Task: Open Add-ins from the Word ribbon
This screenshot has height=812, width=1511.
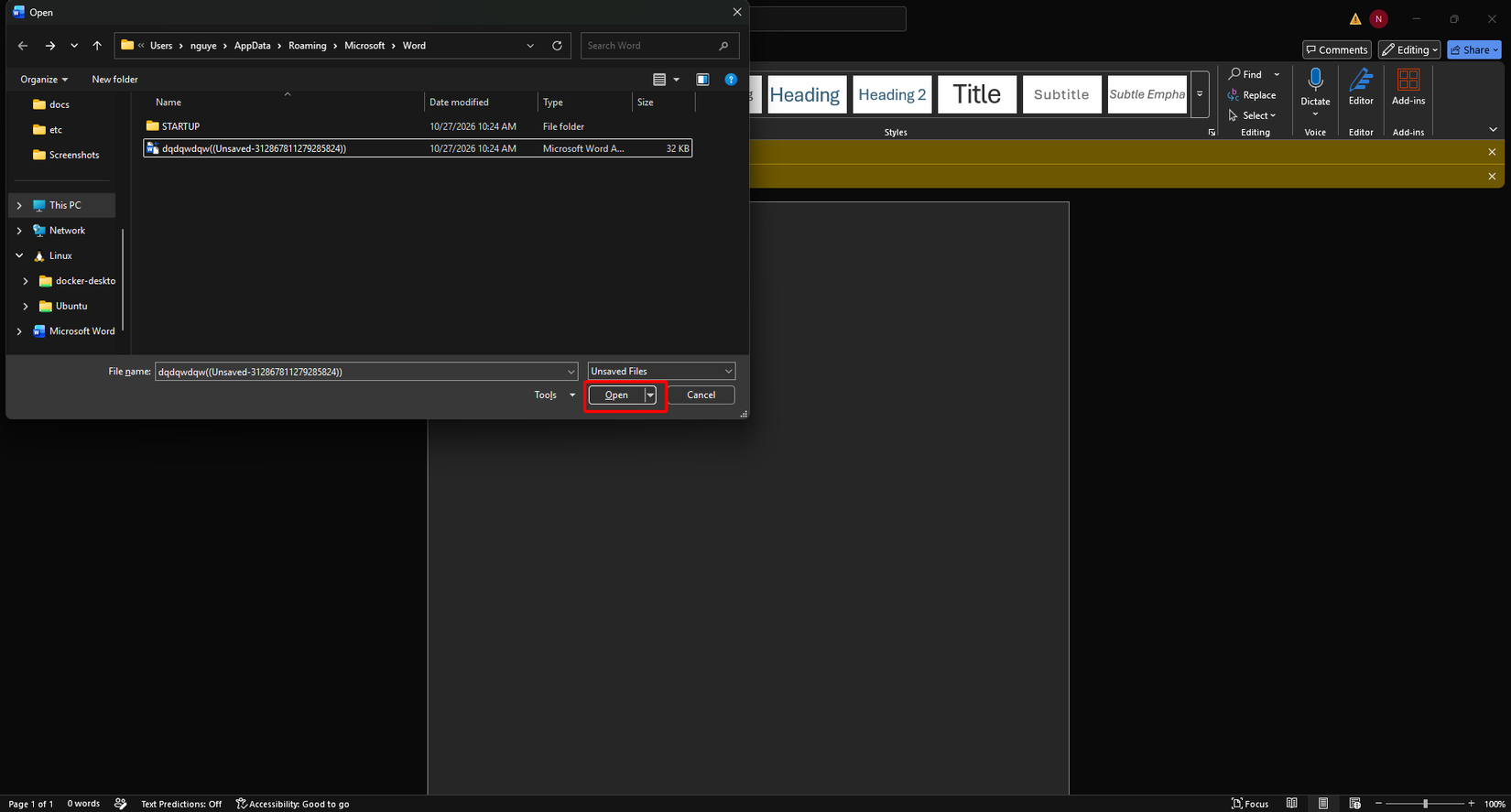Action: tap(1408, 89)
